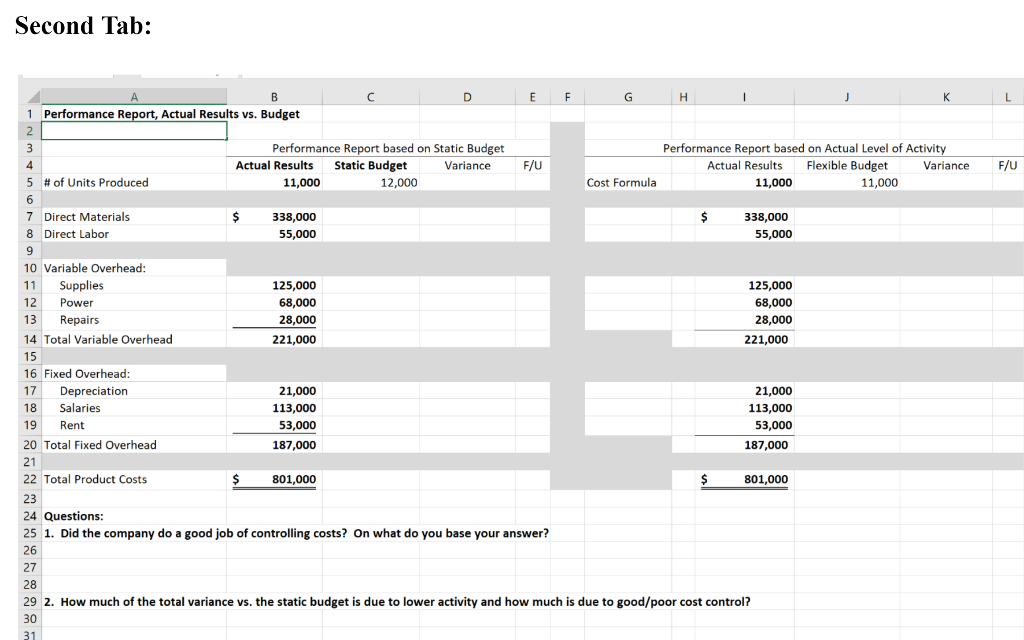This screenshot has width=1024, height=640.
Task: Select column A header
Action: pyautogui.click(x=134, y=97)
